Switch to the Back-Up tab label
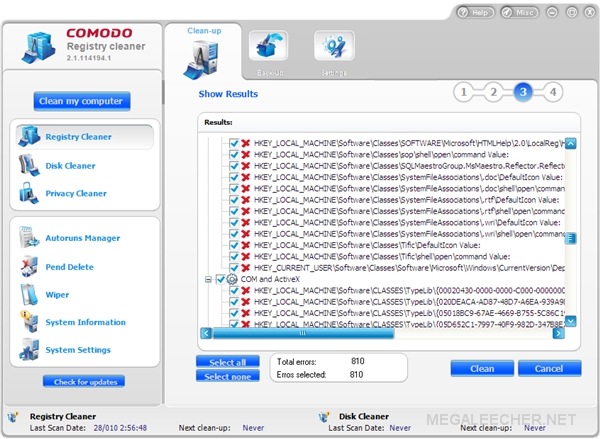Image resolution: width=600 pixels, height=439 pixels. click(x=270, y=73)
